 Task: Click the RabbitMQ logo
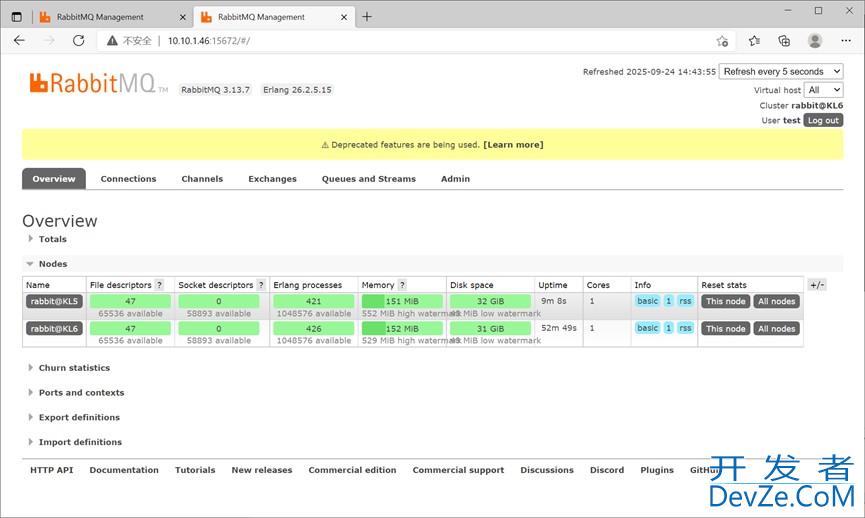point(98,83)
